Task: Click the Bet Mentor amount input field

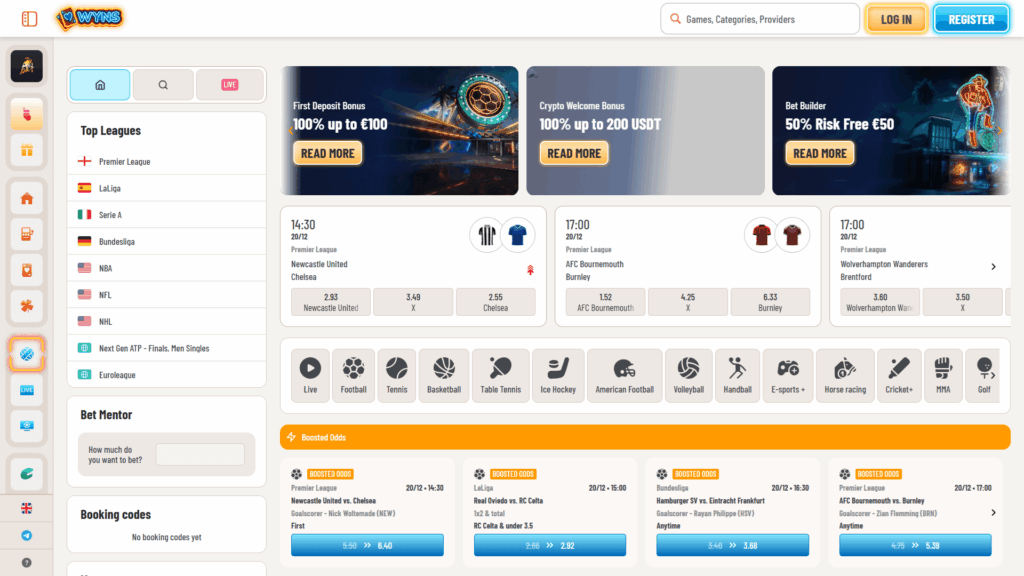Action: tap(200, 455)
